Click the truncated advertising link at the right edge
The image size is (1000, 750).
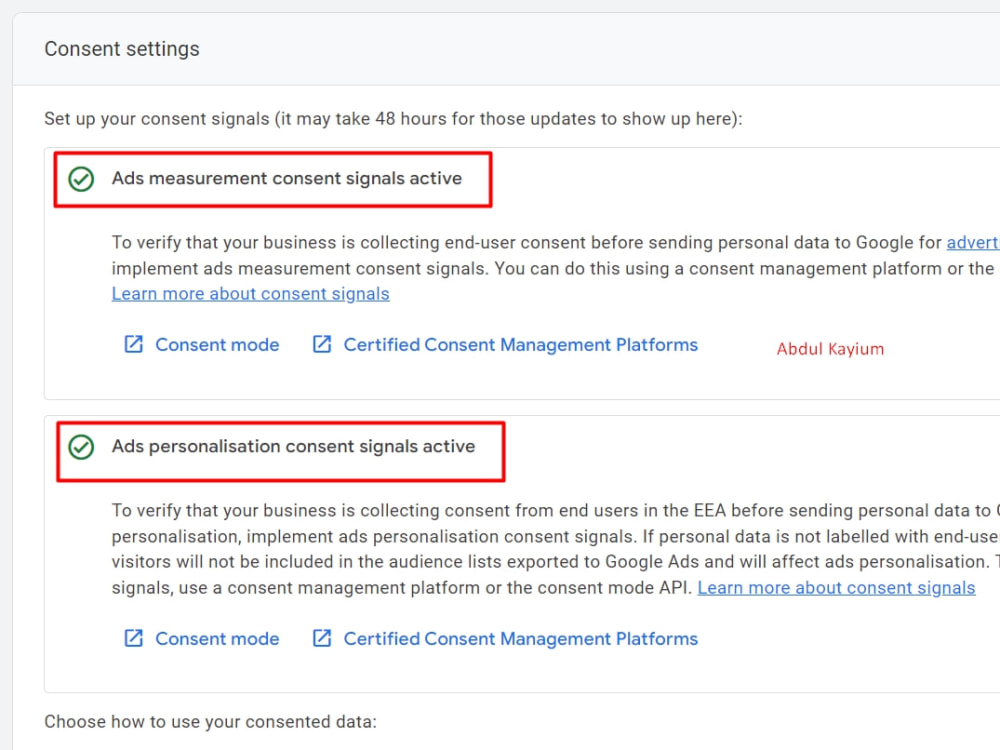(977, 242)
